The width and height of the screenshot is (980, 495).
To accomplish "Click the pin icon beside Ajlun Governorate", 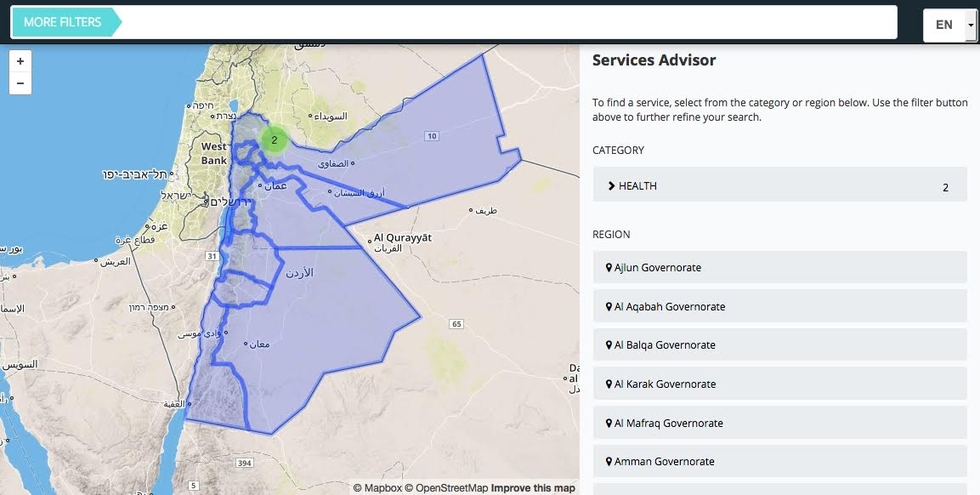I will tap(608, 268).
